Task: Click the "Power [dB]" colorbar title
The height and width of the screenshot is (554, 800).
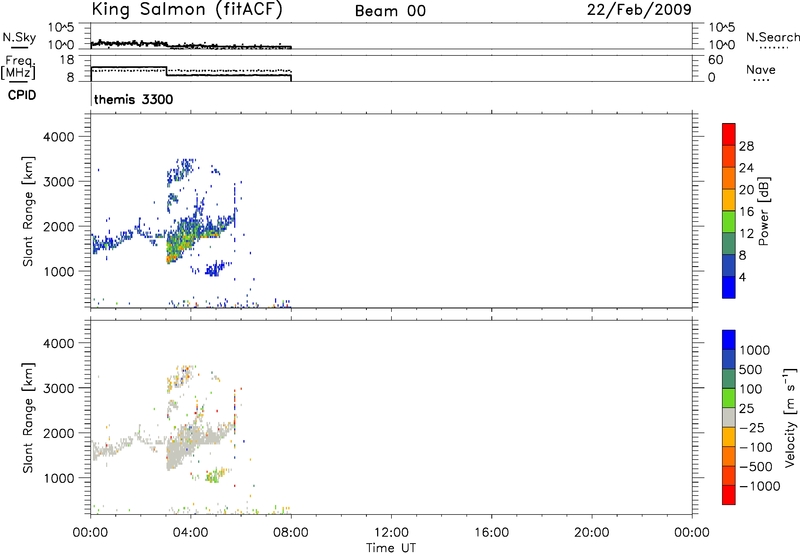Action: coord(763,211)
